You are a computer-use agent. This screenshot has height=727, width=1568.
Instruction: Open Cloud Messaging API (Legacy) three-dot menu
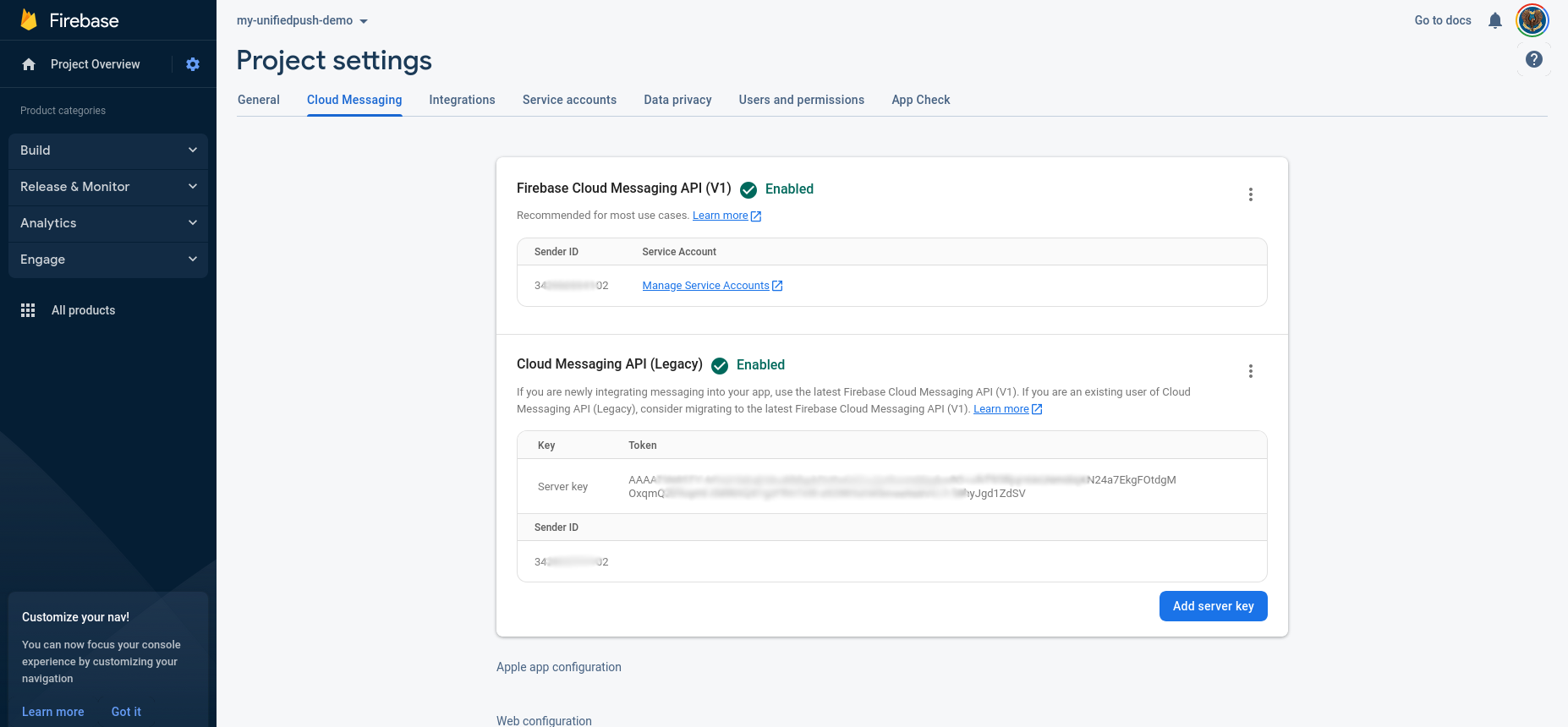1251,371
